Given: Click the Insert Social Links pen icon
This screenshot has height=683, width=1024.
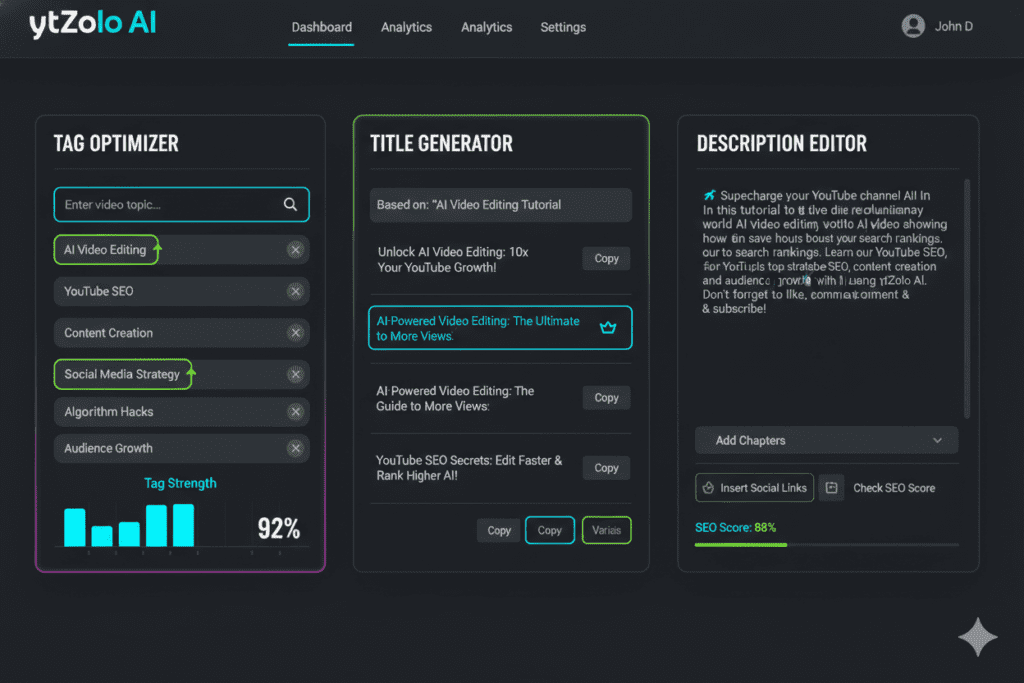Looking at the screenshot, I should pyautogui.click(x=710, y=487).
